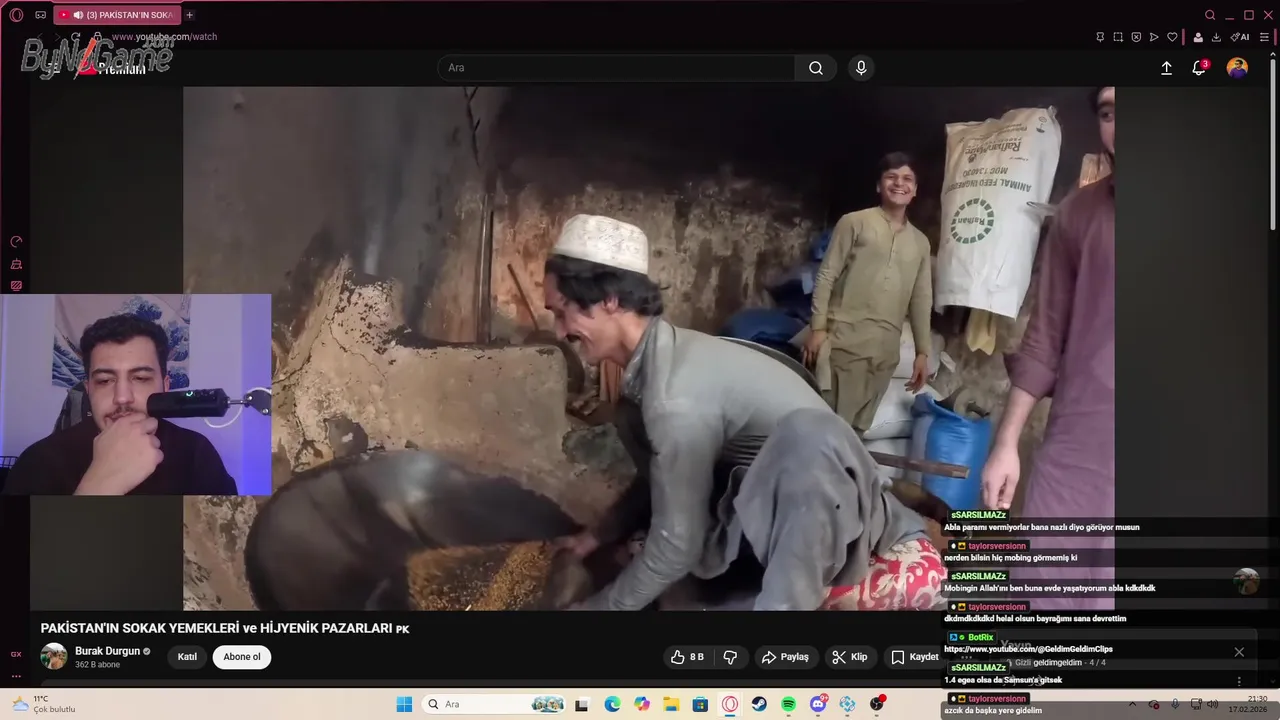Click the www.youtube.com/watch address bar
Screen dimensions: 1280x720
coord(164,37)
